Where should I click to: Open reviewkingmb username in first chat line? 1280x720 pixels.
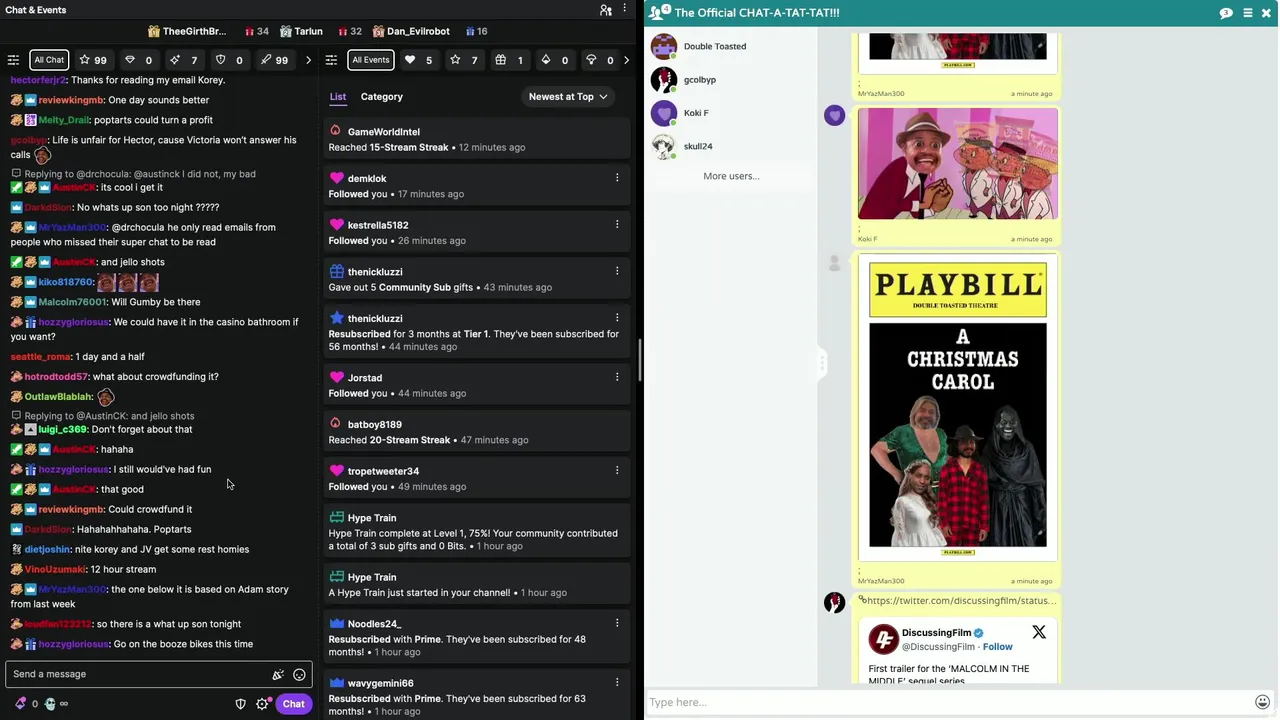[71, 100]
